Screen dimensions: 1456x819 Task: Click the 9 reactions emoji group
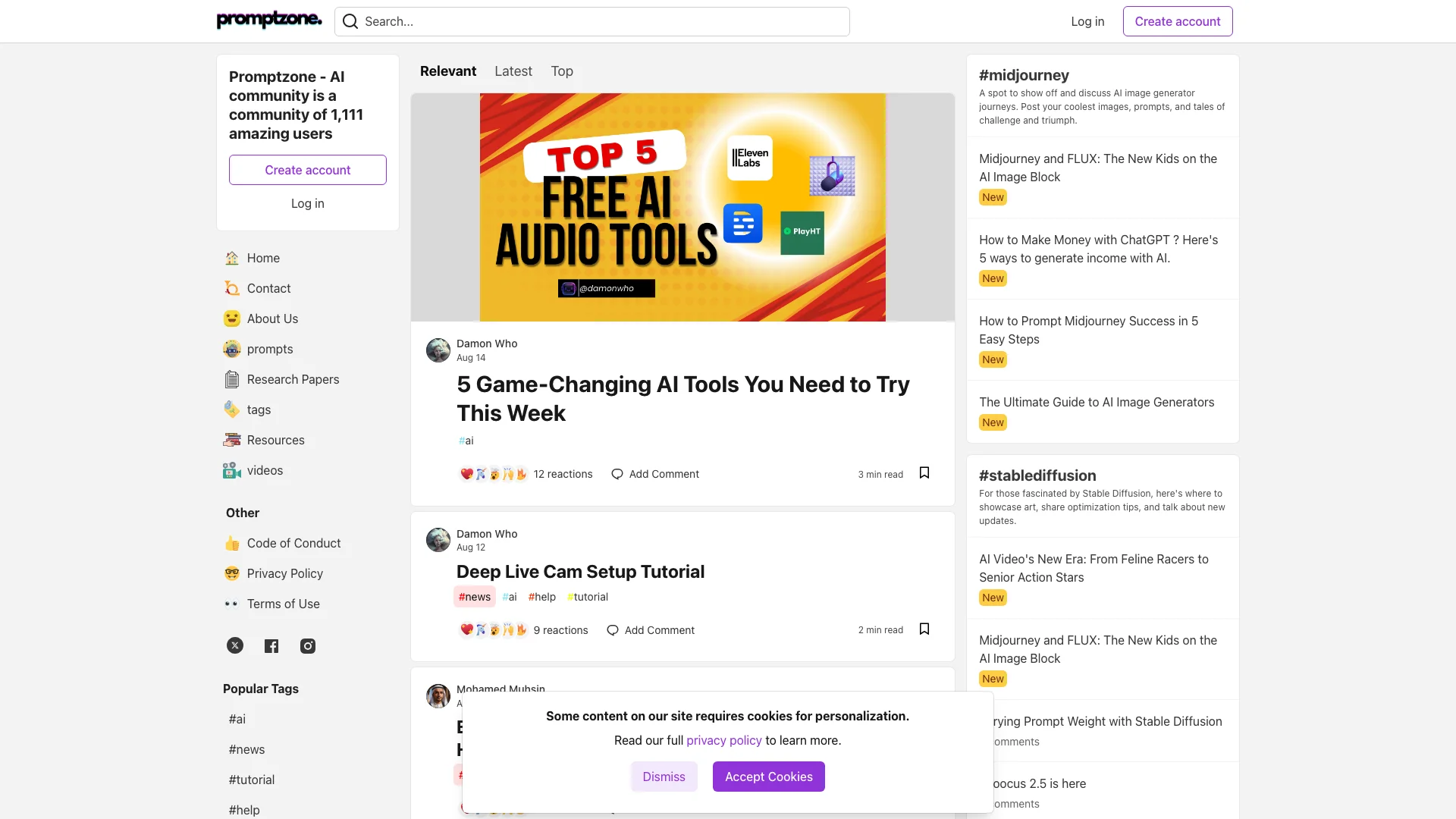(x=494, y=630)
